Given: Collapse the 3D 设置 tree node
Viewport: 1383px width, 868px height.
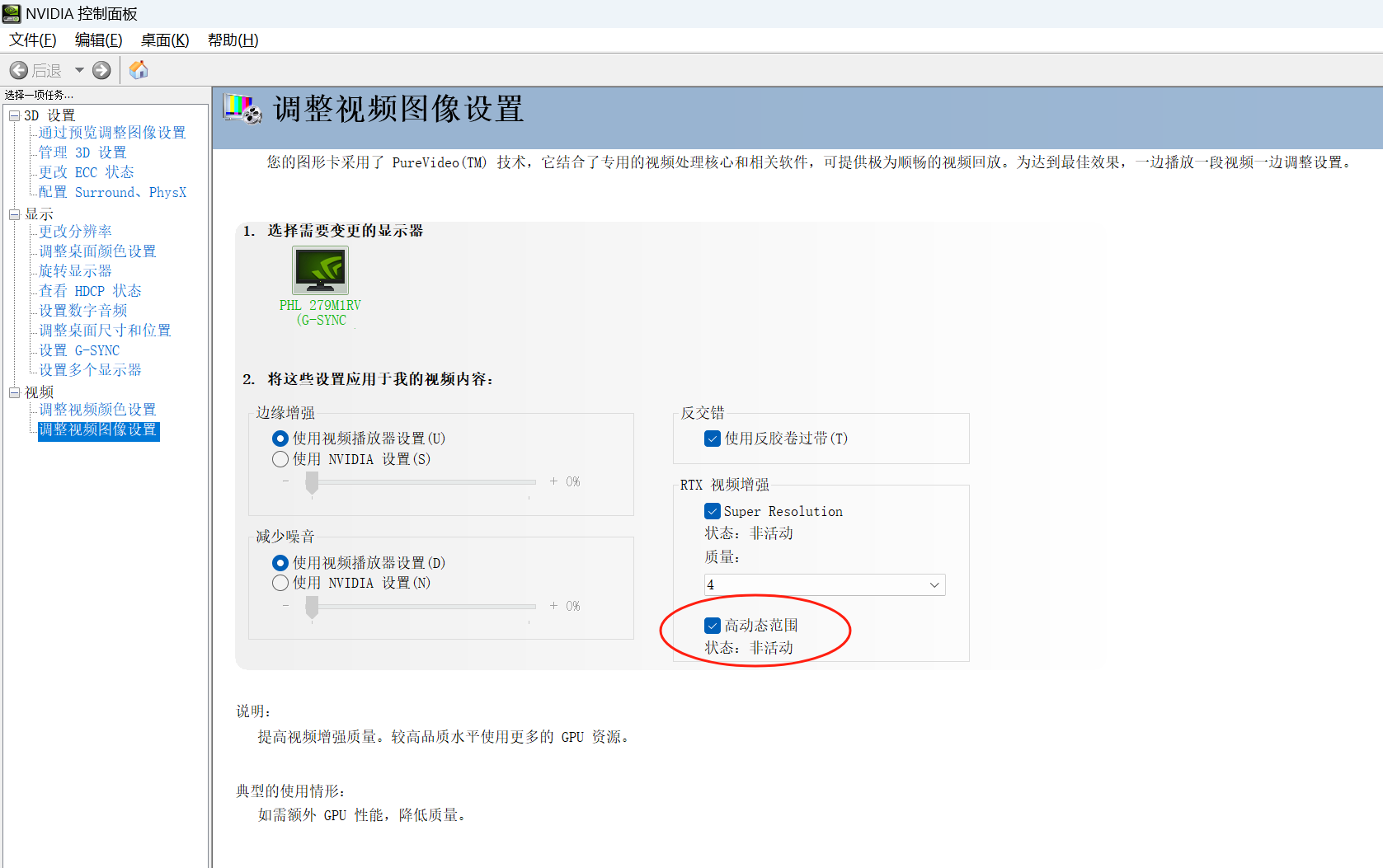Looking at the screenshot, I should 14,116.
